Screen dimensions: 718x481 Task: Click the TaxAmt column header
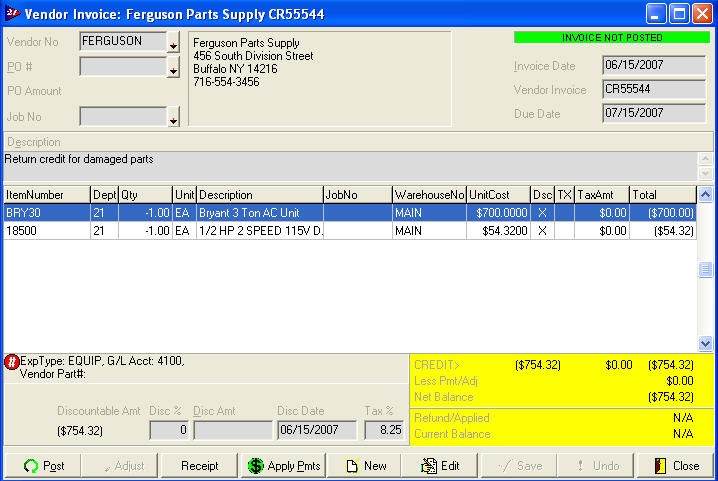coord(602,195)
